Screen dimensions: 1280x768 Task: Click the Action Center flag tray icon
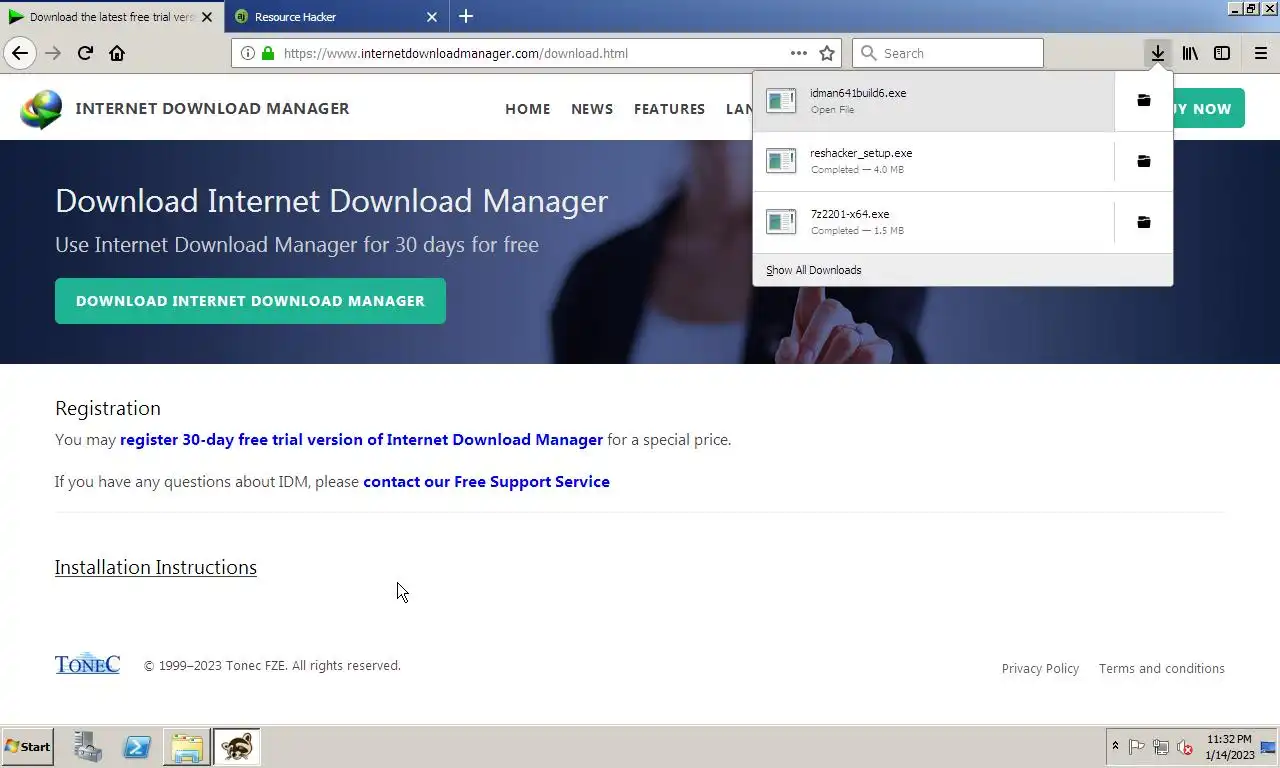point(1137,747)
